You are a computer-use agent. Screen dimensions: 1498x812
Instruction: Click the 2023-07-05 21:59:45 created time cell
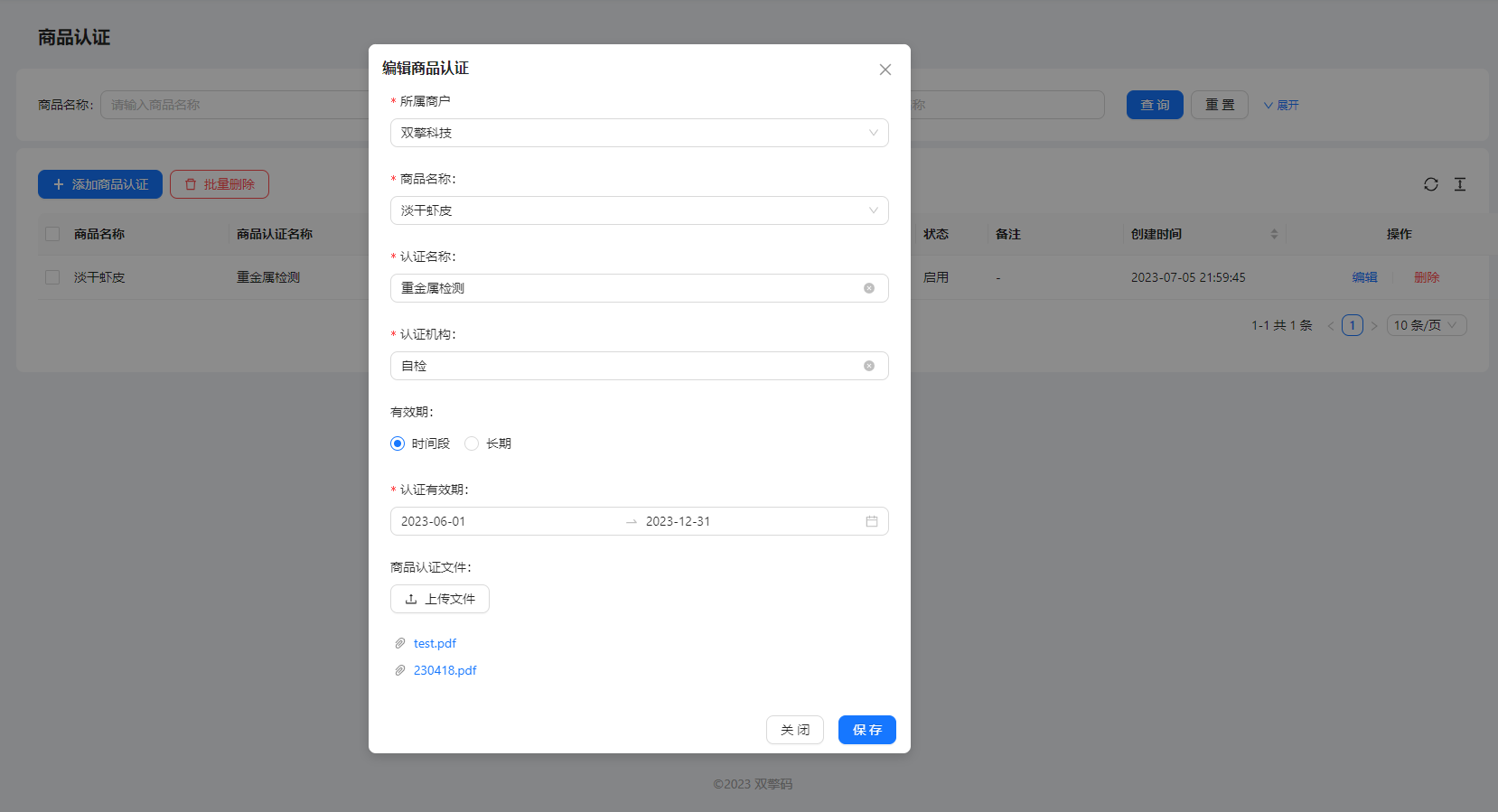pyautogui.click(x=1188, y=277)
